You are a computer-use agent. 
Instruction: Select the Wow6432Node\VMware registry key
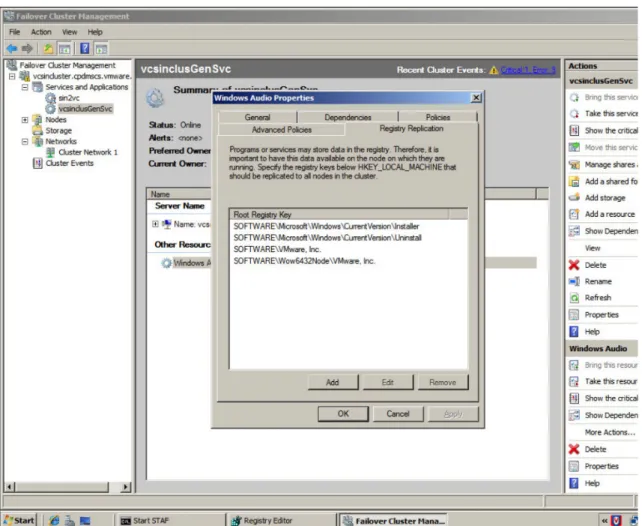304,261
